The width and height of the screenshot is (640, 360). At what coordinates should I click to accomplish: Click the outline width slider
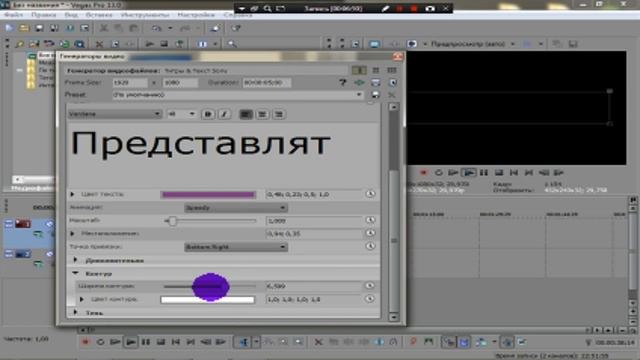(x=209, y=287)
